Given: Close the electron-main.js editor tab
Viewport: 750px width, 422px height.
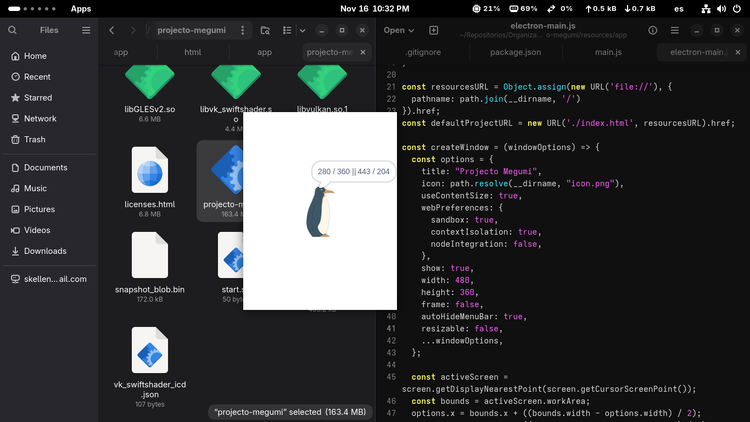Looking at the screenshot, I should point(738,52).
